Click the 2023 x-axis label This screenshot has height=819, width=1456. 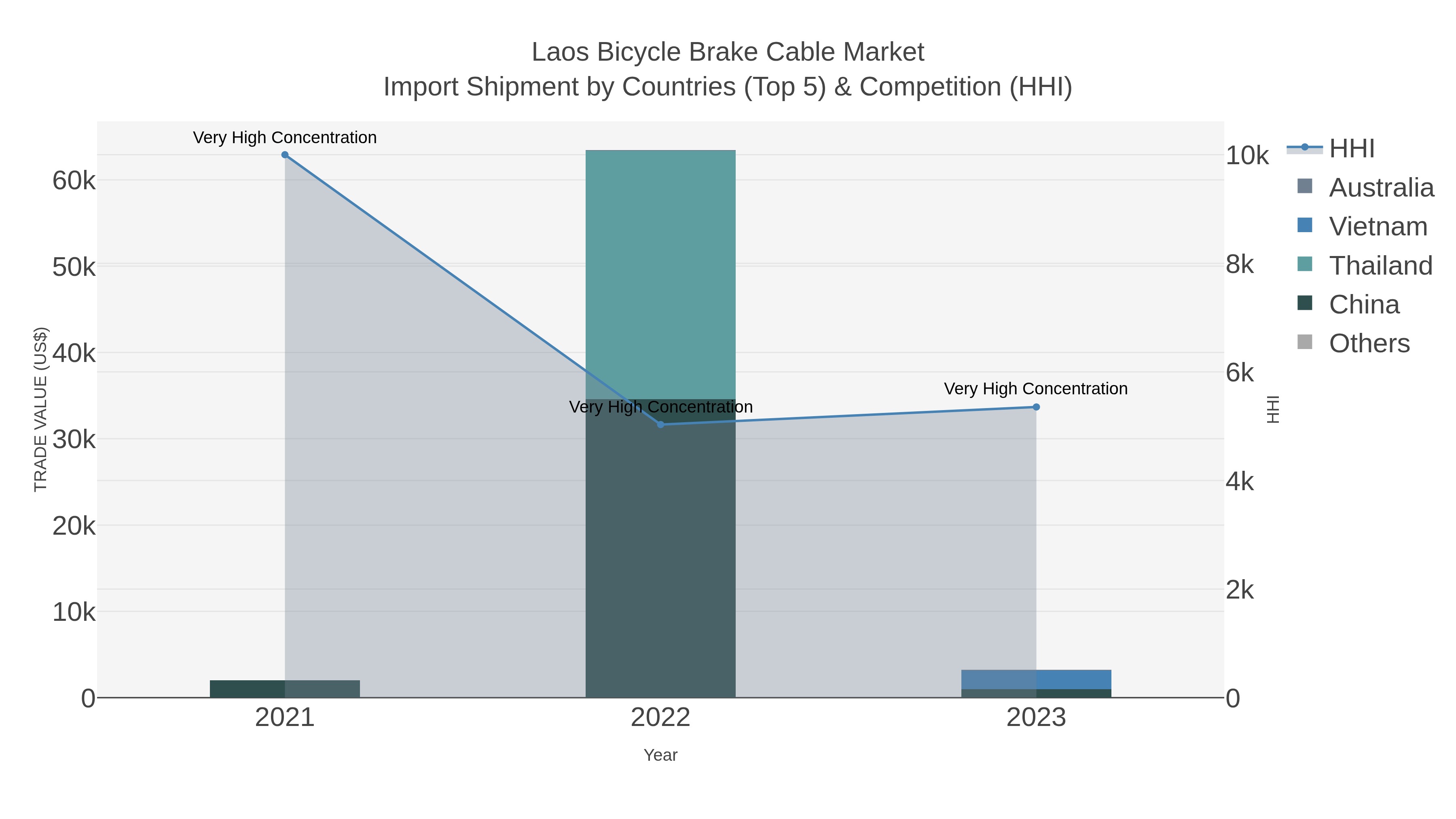pyautogui.click(x=1036, y=718)
